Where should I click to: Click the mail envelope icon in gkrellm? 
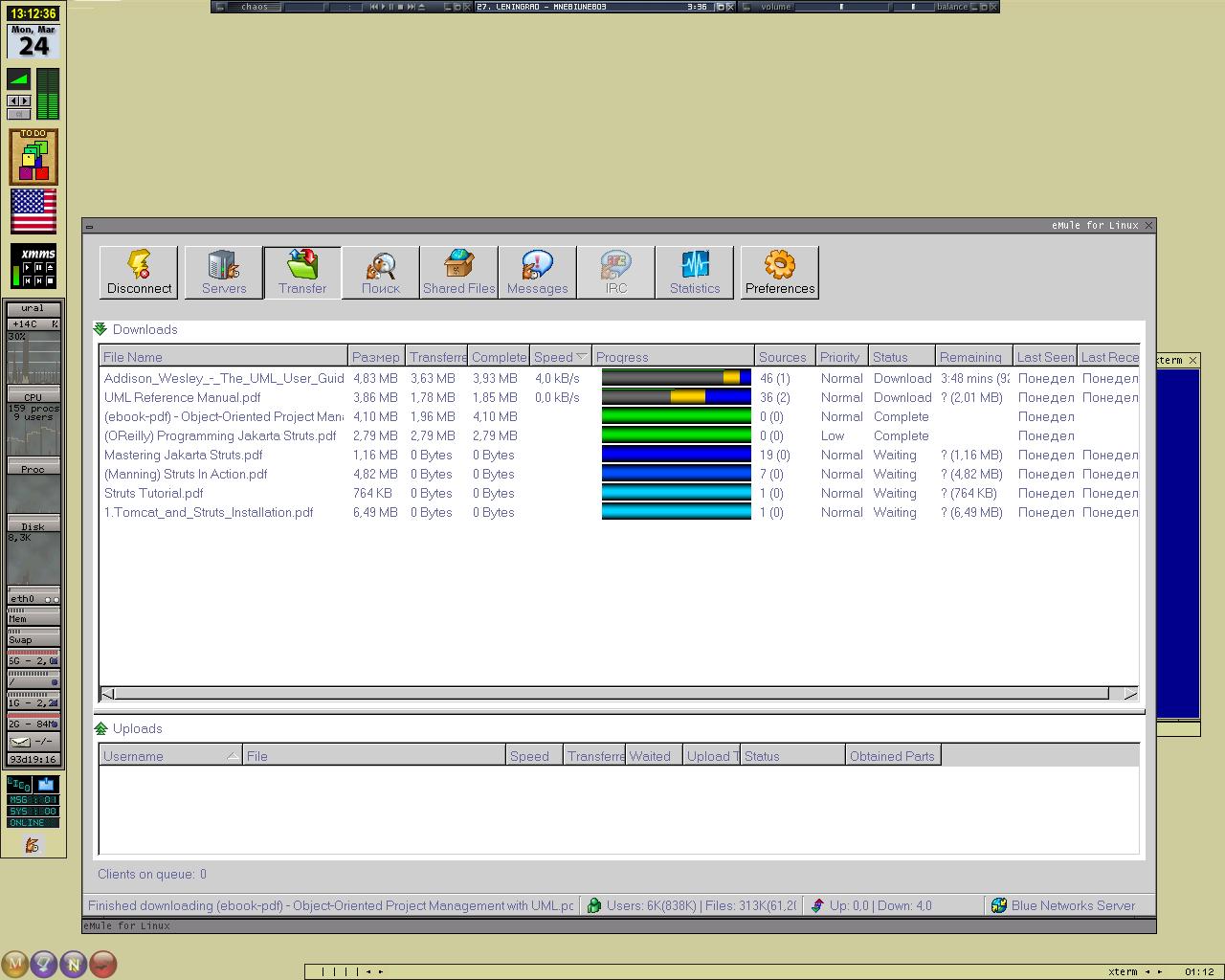point(19,741)
